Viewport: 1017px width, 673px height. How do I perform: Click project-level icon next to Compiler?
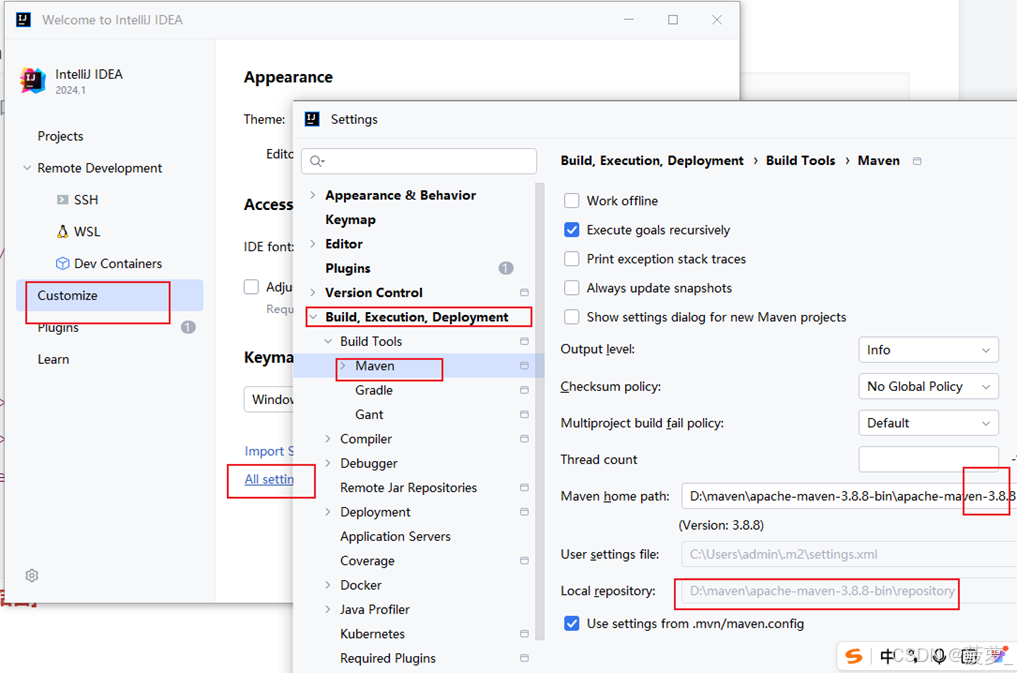point(524,439)
